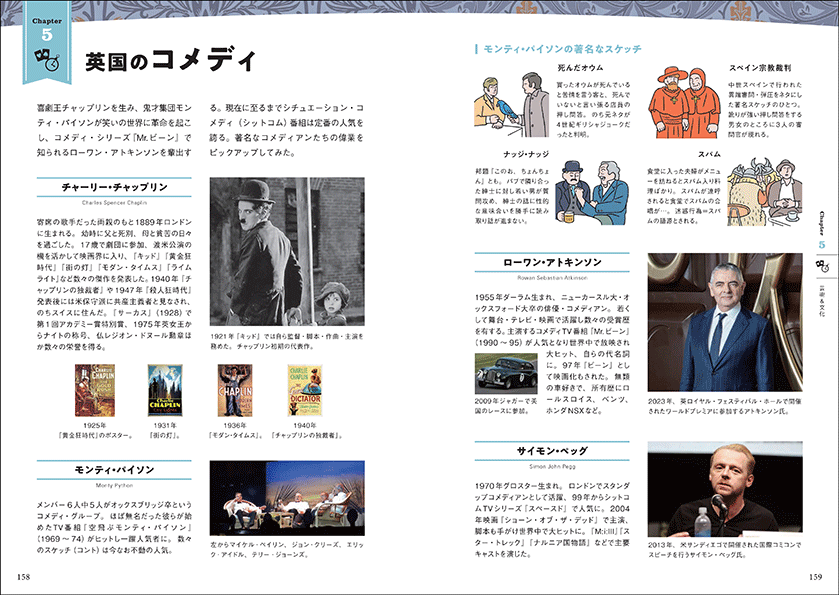Viewport: 839px width, 595px height.
Task: Open the vintage Jaguar race car photo
Action: coord(506,373)
